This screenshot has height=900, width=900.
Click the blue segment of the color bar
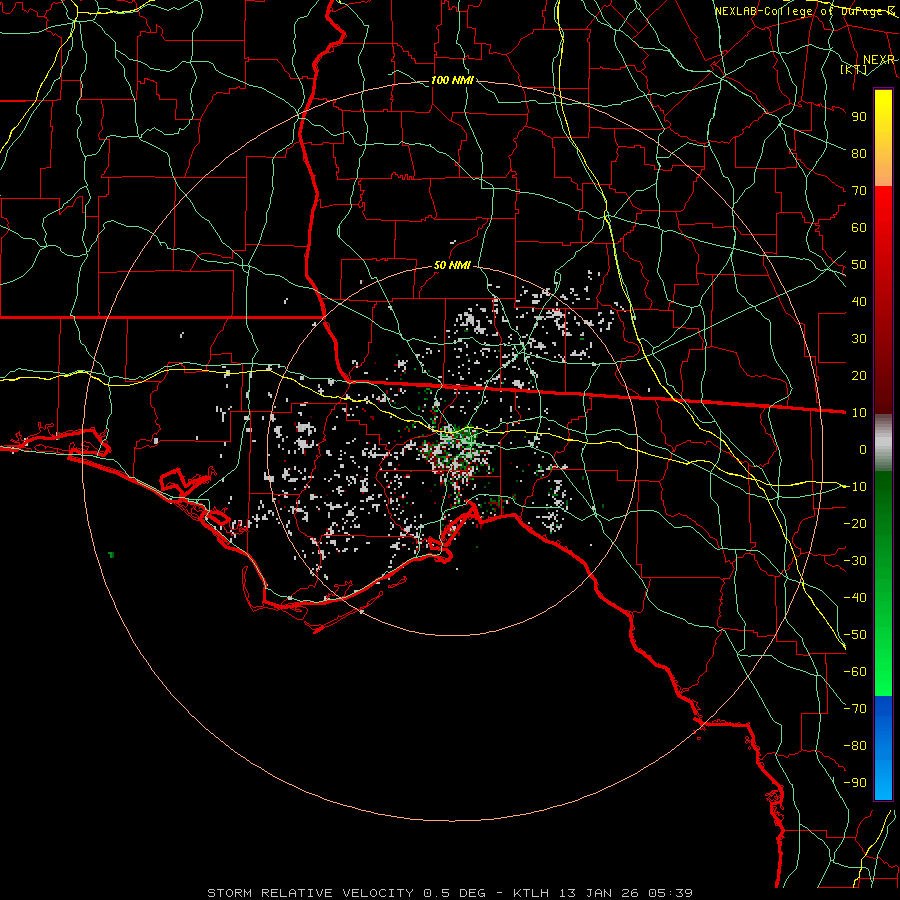(883, 746)
